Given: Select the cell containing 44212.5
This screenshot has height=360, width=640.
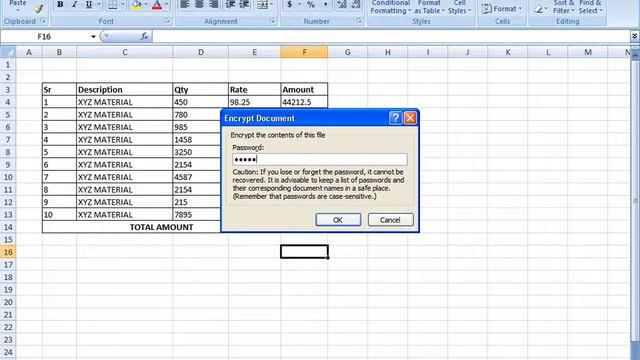Looking at the screenshot, I should coord(304,102).
